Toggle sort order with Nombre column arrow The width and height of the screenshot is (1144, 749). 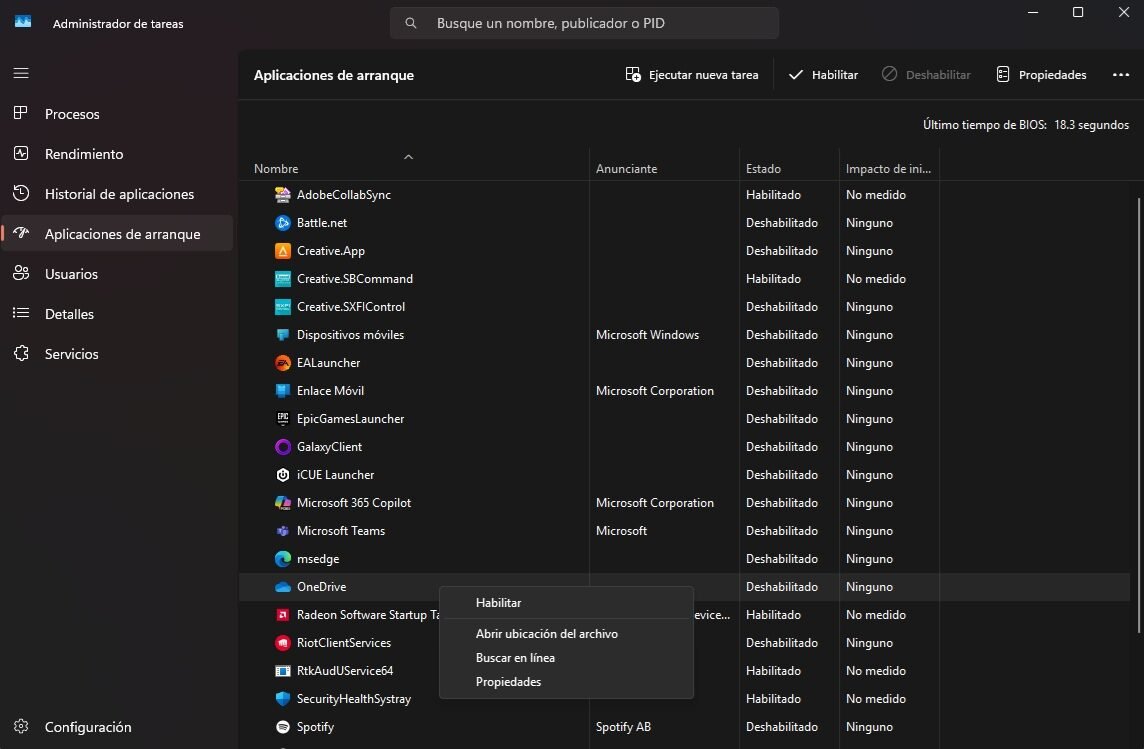pyautogui.click(x=408, y=157)
